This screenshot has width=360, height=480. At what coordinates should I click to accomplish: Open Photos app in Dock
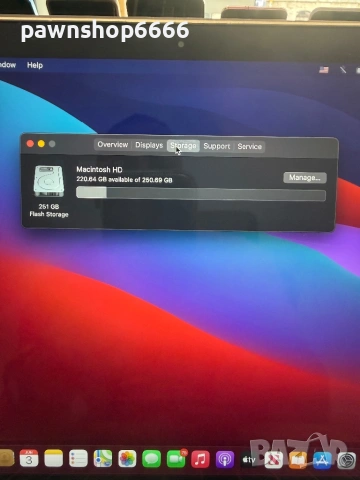(x=127, y=459)
